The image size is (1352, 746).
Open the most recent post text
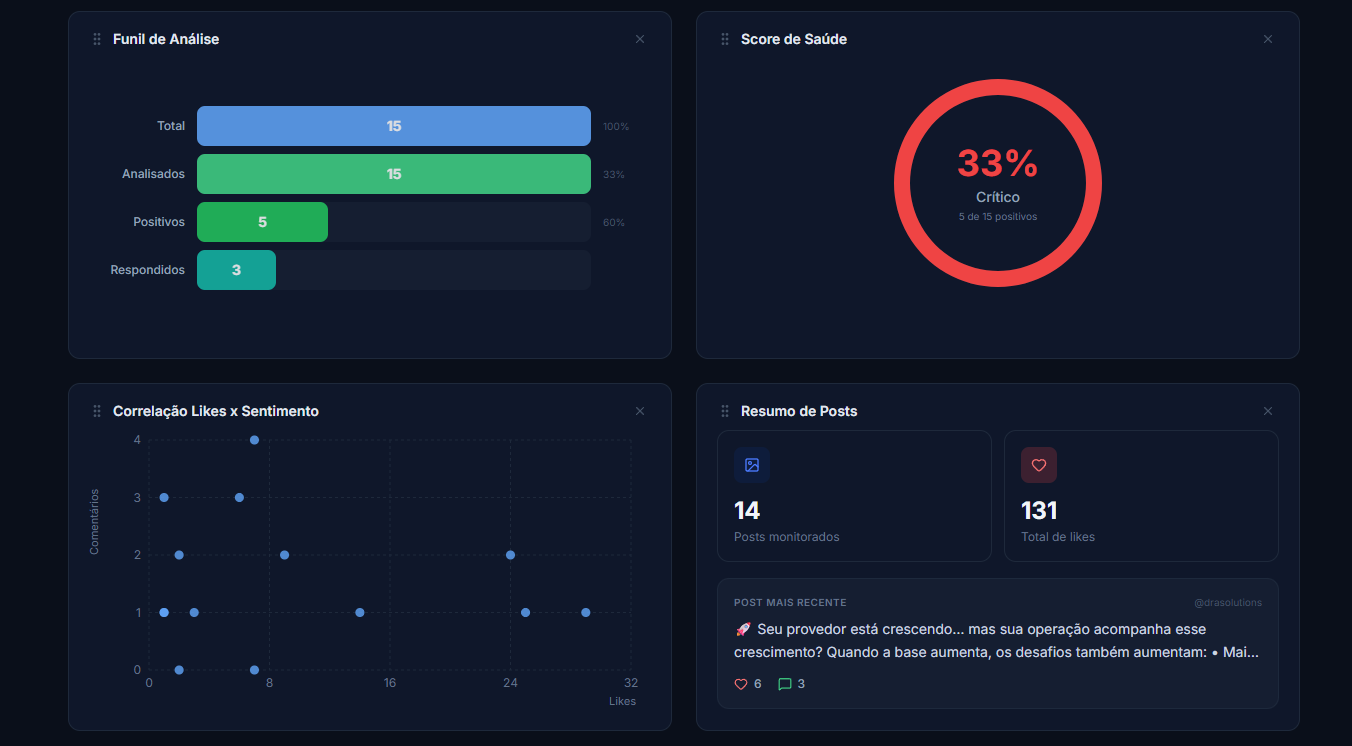tap(996, 641)
